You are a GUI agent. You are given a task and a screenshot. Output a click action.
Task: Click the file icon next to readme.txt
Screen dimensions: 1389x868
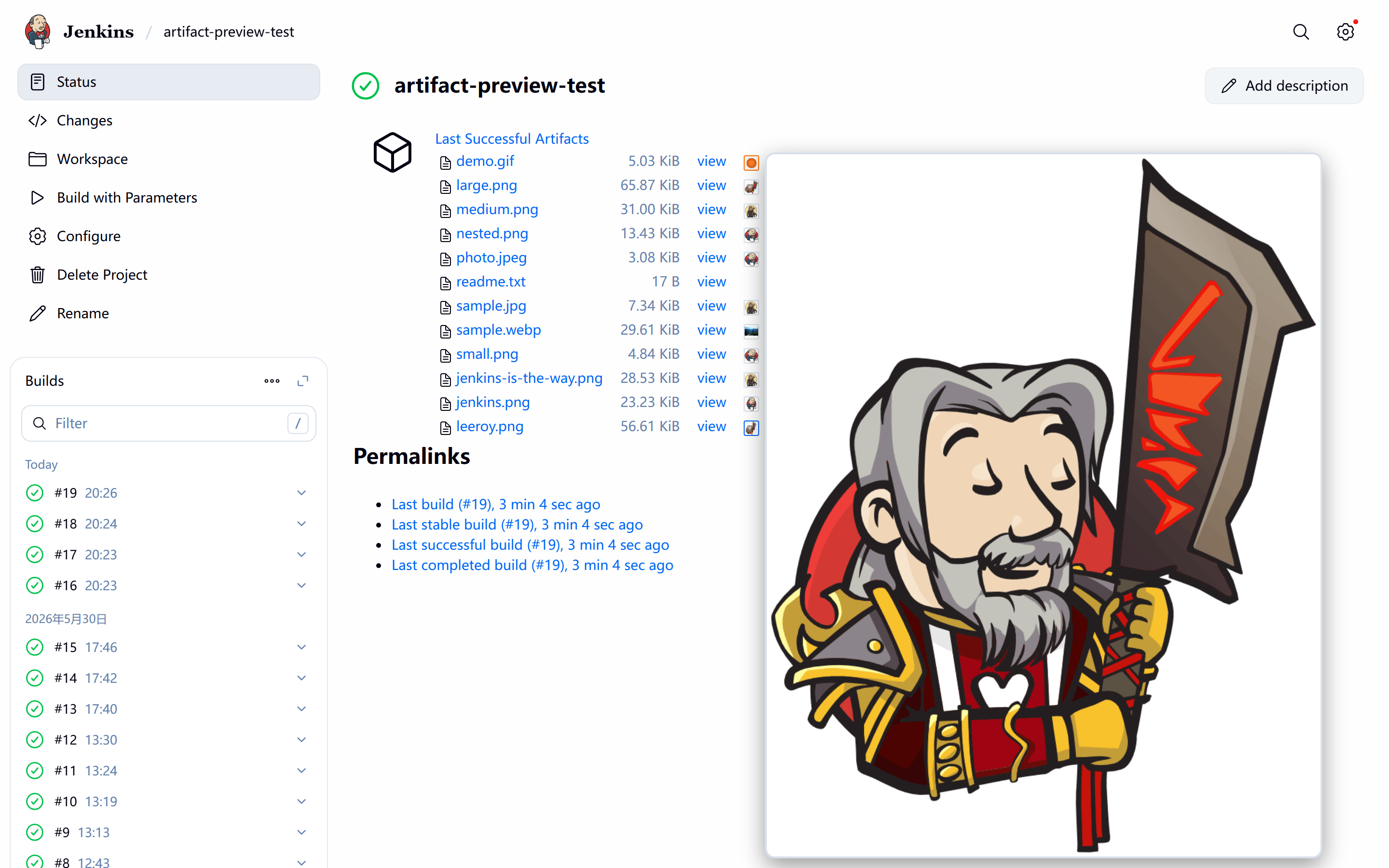(x=446, y=283)
